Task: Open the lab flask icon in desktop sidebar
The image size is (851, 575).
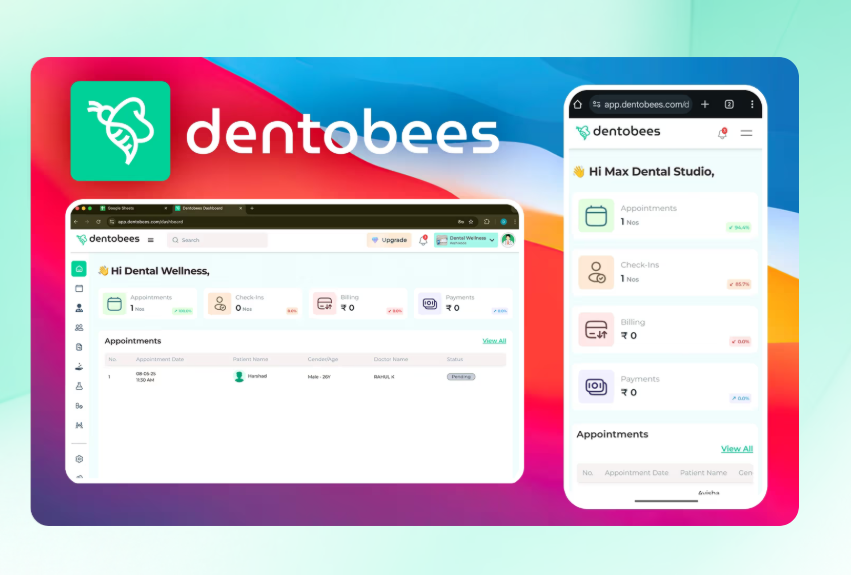Action: [x=79, y=386]
